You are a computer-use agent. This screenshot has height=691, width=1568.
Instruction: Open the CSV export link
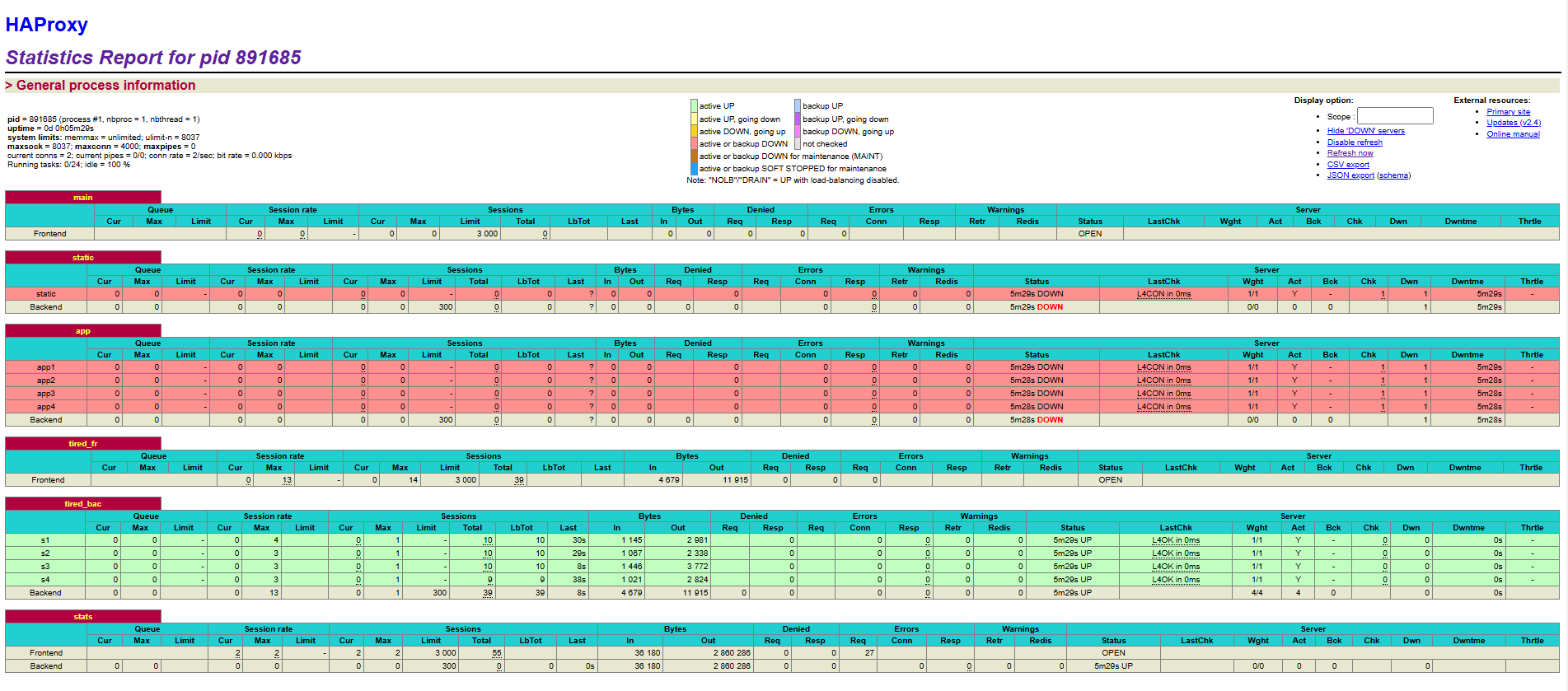pyautogui.click(x=1348, y=165)
